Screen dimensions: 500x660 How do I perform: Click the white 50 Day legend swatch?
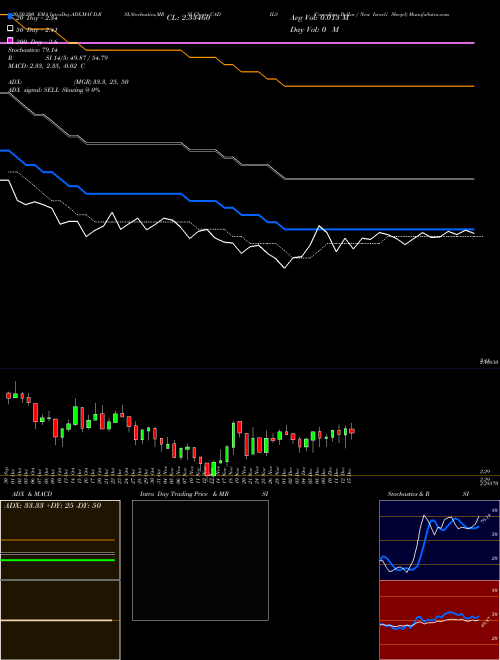(10, 29)
